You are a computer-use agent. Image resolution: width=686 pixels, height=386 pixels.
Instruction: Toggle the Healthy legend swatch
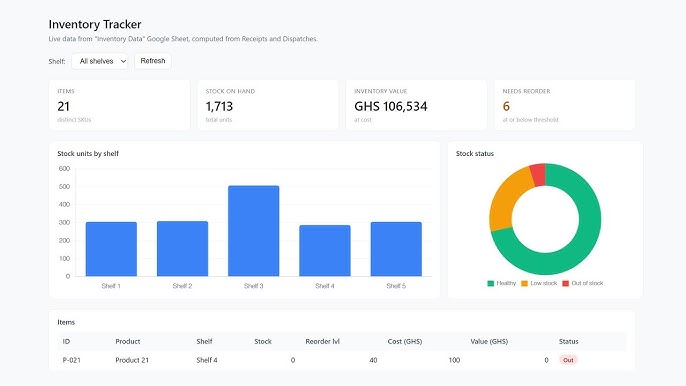pos(490,284)
